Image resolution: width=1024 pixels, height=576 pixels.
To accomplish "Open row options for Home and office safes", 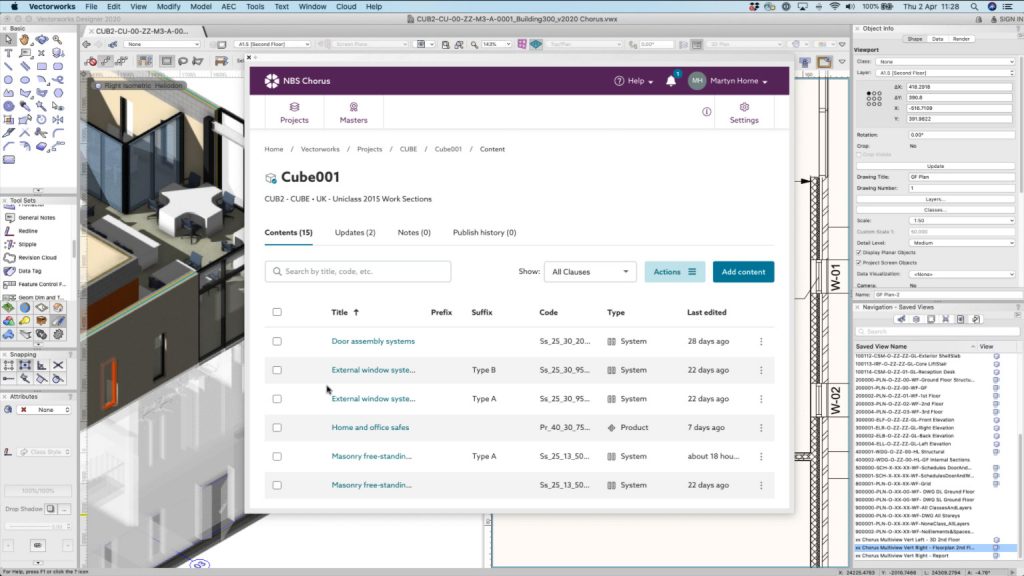I will [761, 428].
